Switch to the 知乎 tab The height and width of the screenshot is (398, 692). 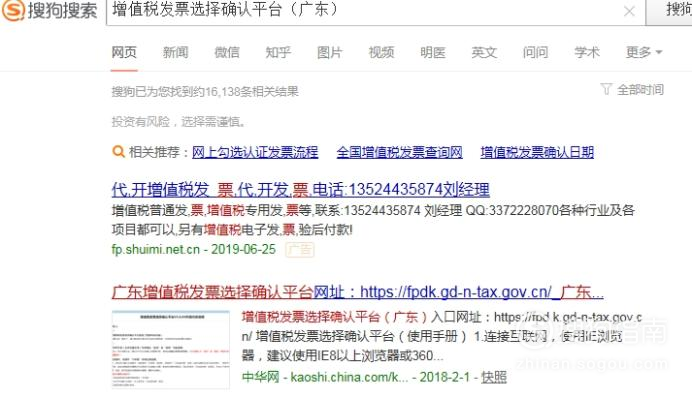pyautogui.click(x=278, y=52)
